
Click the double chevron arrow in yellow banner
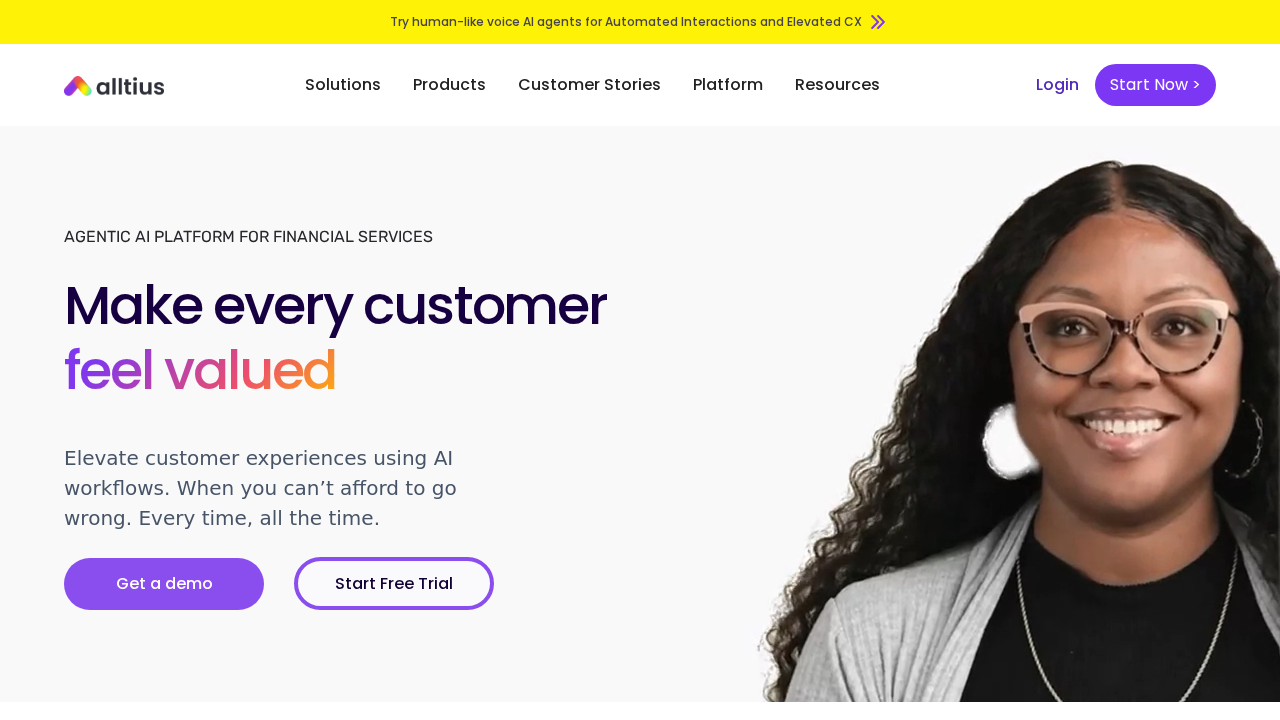(x=878, y=22)
